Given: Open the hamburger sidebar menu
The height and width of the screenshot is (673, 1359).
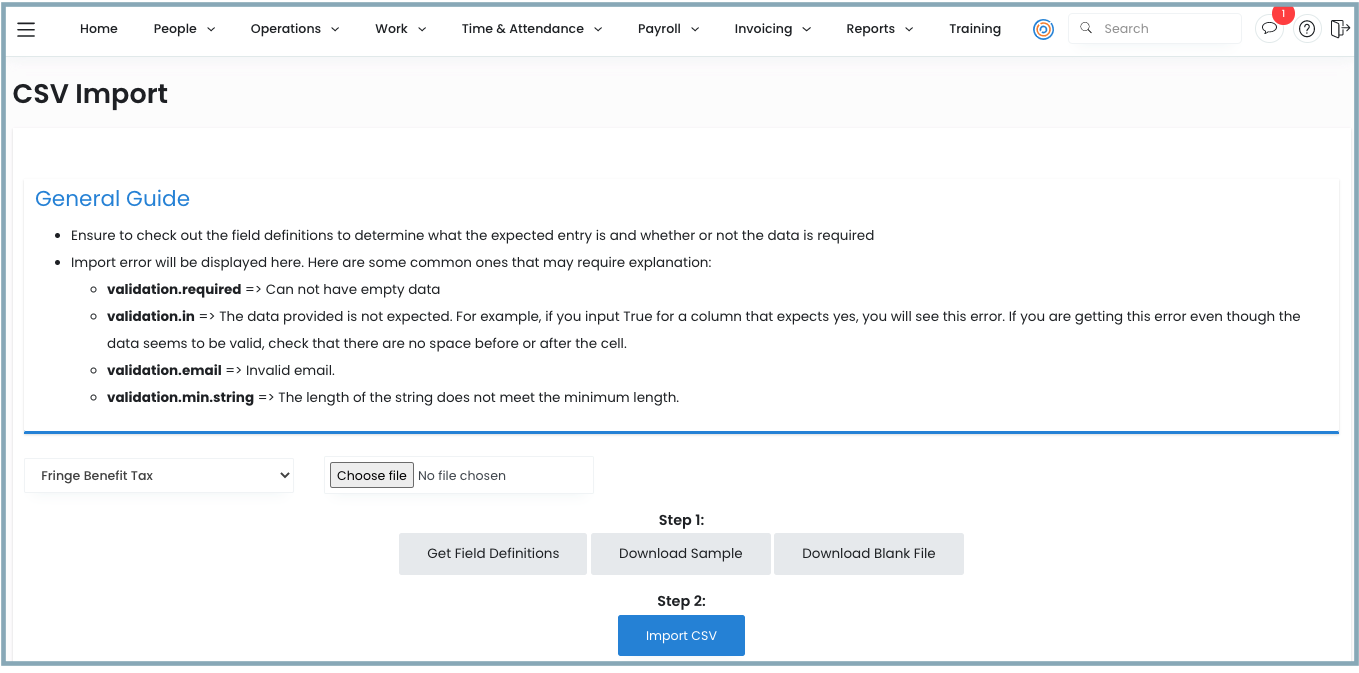Looking at the screenshot, I should 26,29.
